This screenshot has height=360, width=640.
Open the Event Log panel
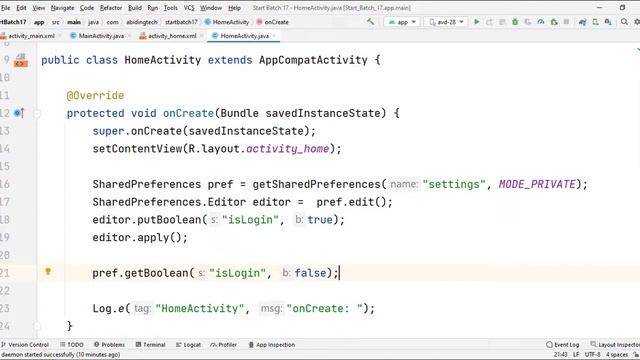point(562,345)
